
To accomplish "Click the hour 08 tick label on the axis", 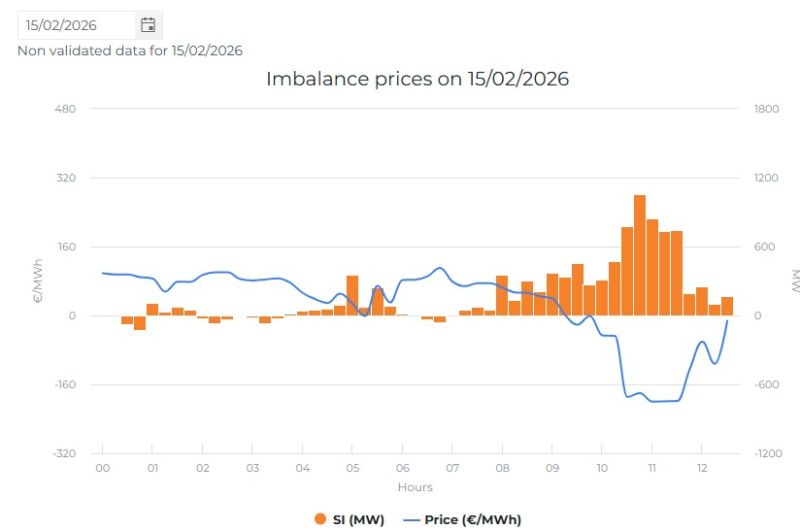I will point(502,468).
